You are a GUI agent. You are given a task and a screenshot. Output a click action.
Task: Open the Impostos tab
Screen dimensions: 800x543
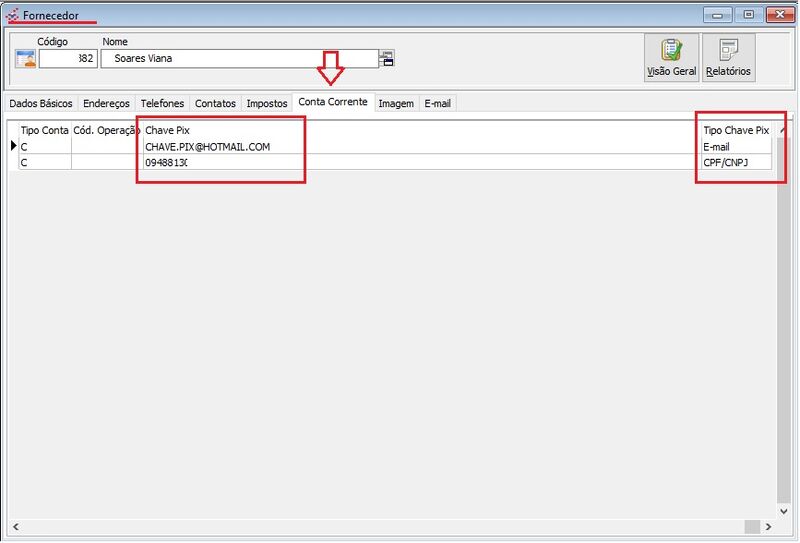pos(266,103)
